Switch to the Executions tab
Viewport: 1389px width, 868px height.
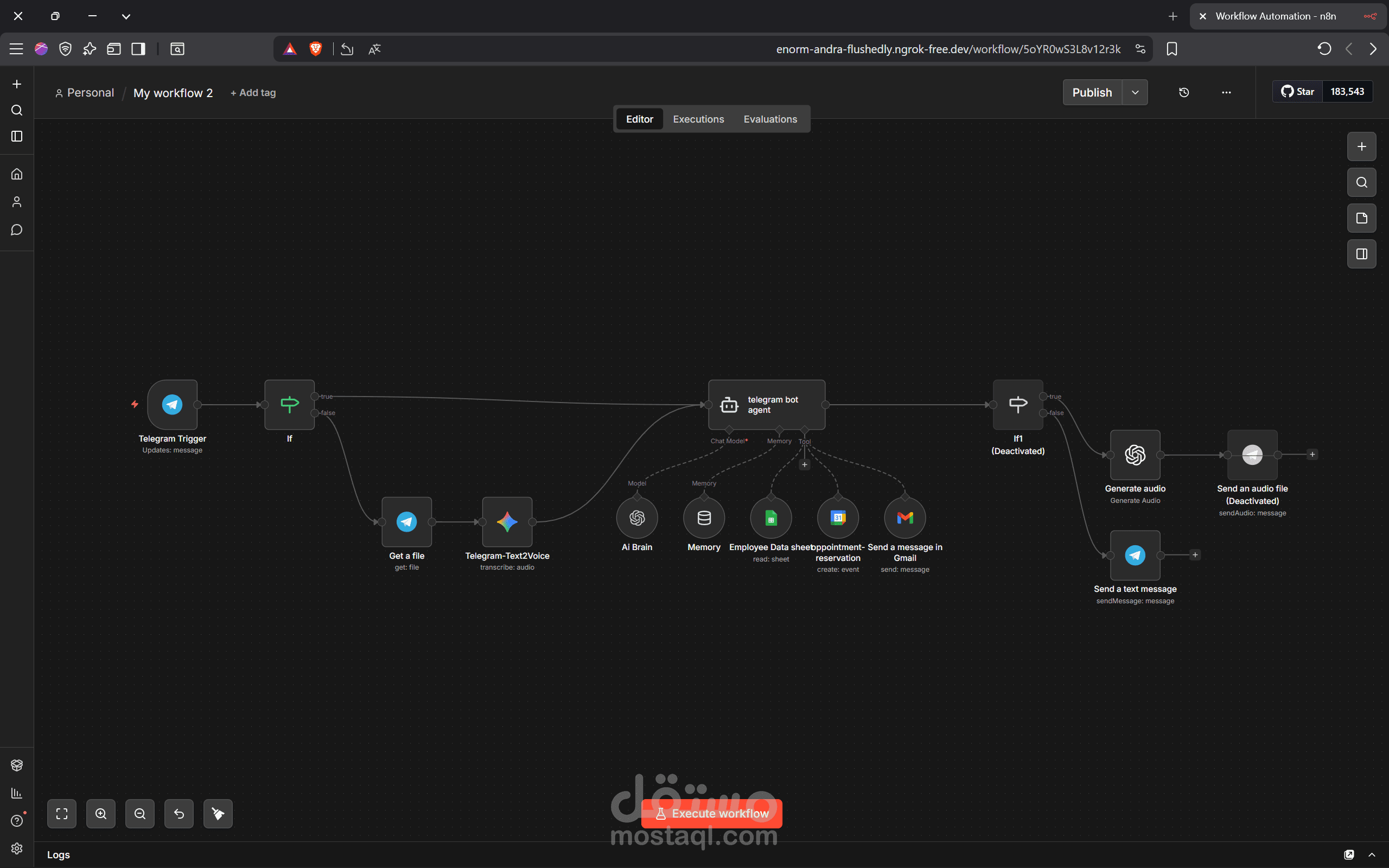point(698,119)
